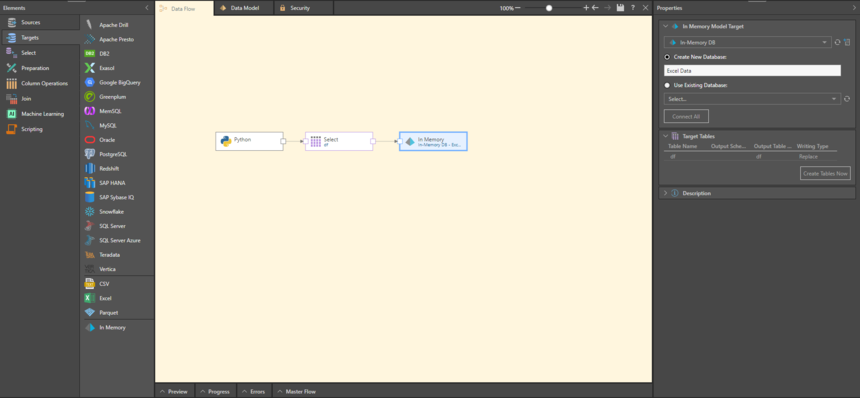Click the Connect All button

pyautogui.click(x=686, y=116)
